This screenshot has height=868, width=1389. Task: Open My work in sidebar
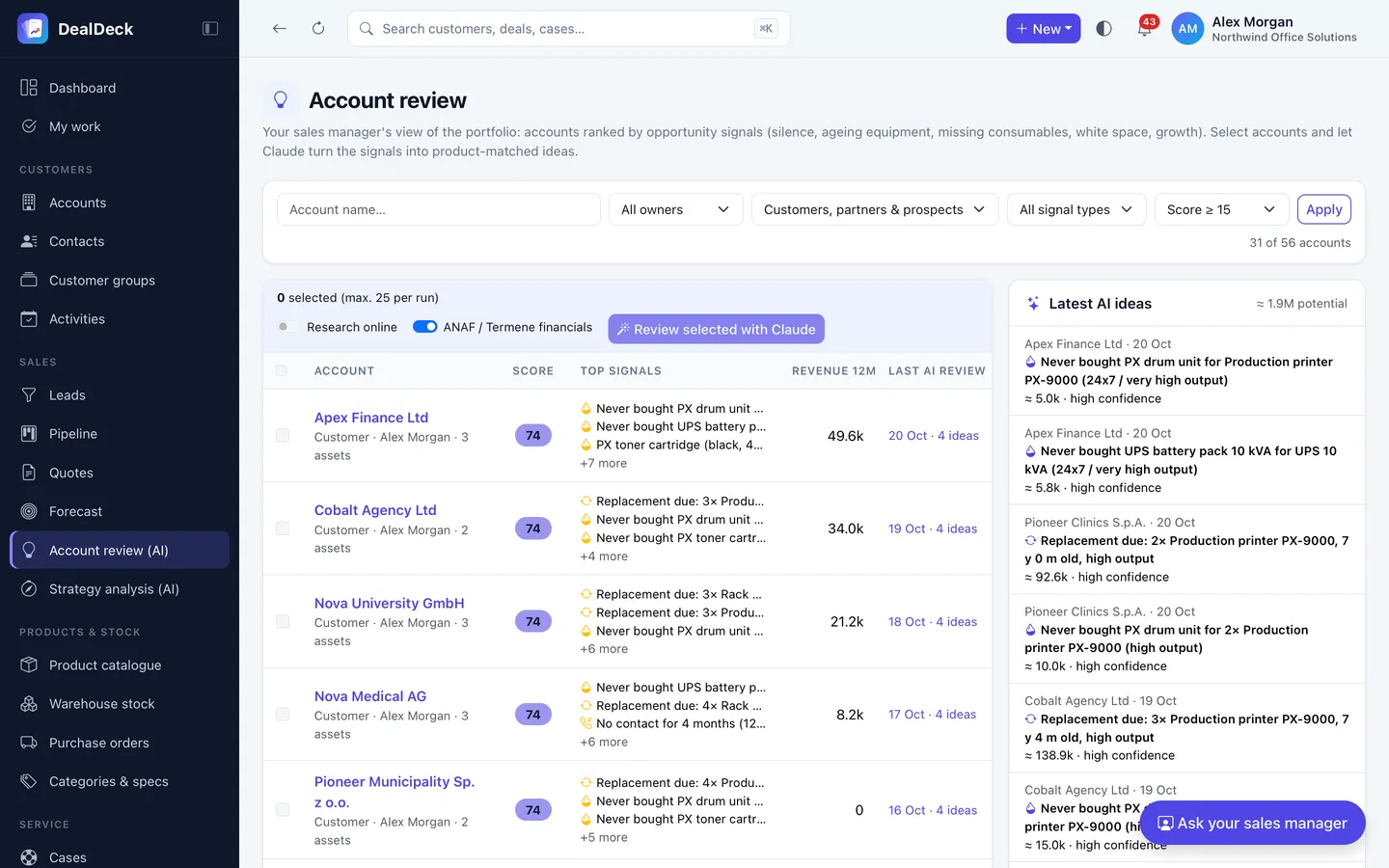click(120, 126)
